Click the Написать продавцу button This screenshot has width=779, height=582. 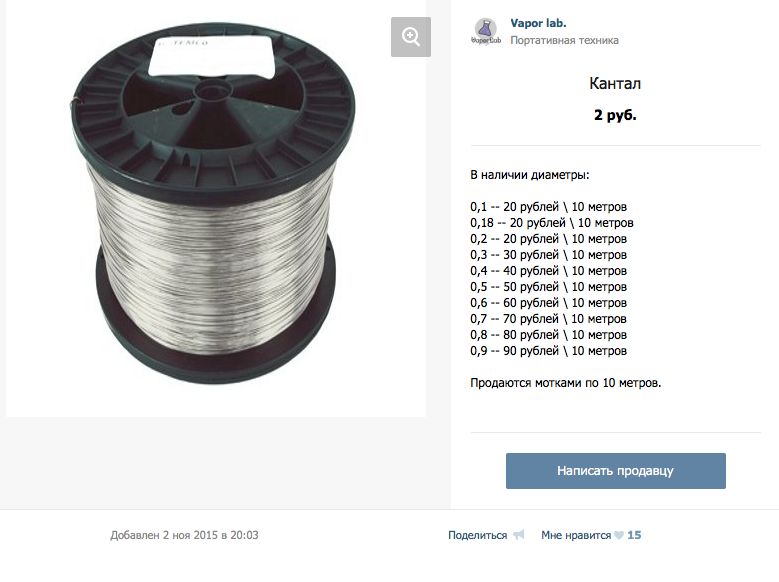pos(616,471)
